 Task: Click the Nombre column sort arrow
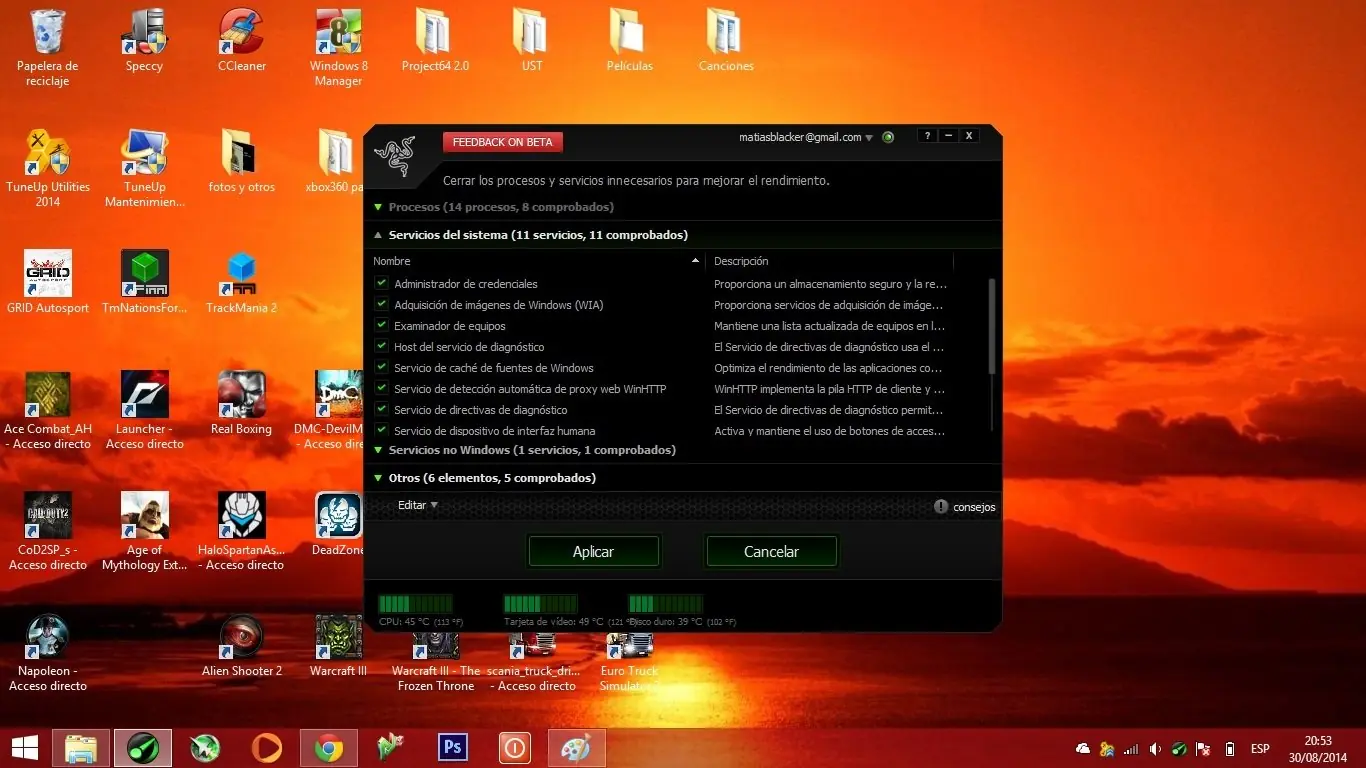[x=696, y=261]
